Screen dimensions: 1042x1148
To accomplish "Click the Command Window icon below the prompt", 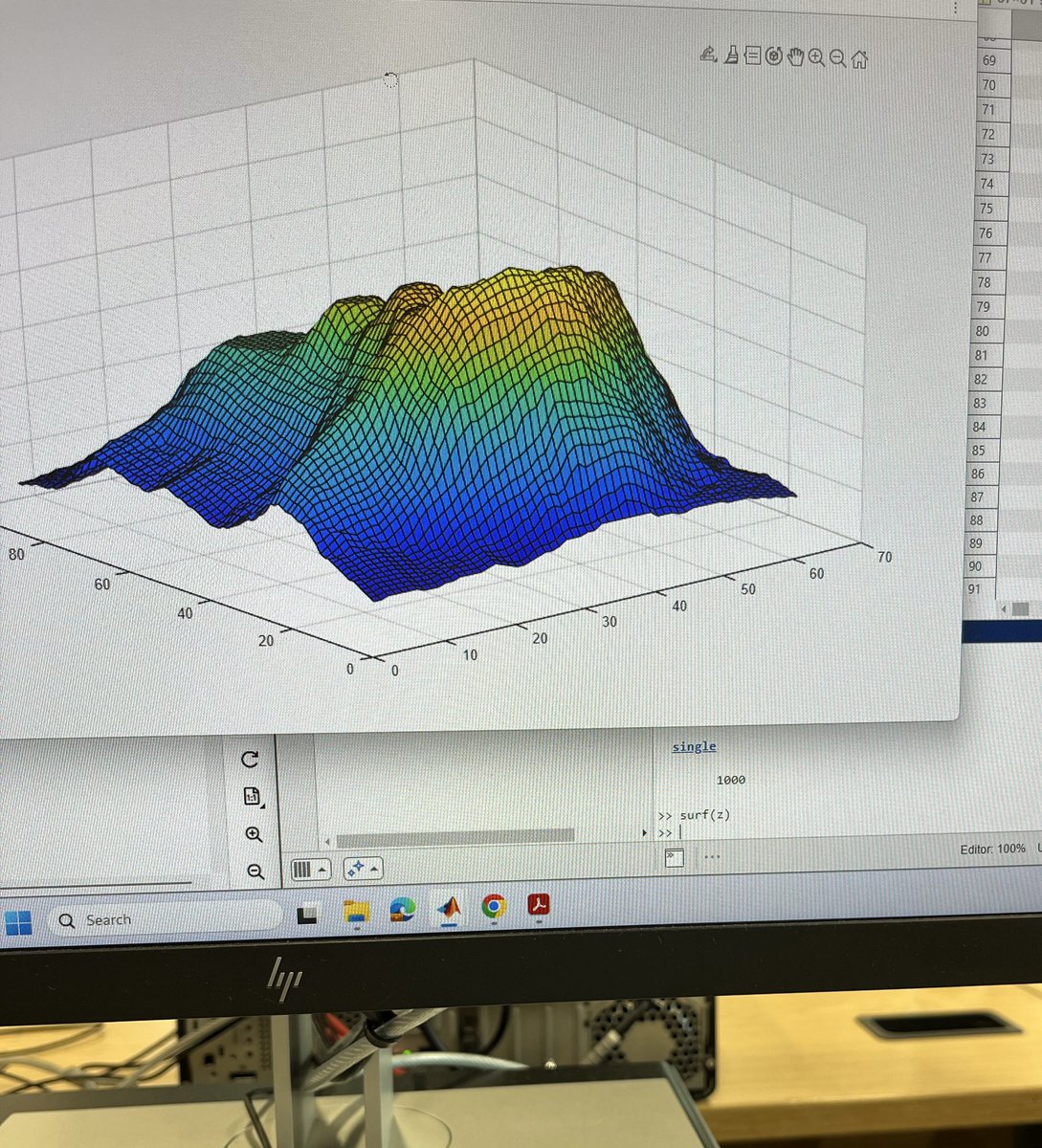I will (x=675, y=858).
